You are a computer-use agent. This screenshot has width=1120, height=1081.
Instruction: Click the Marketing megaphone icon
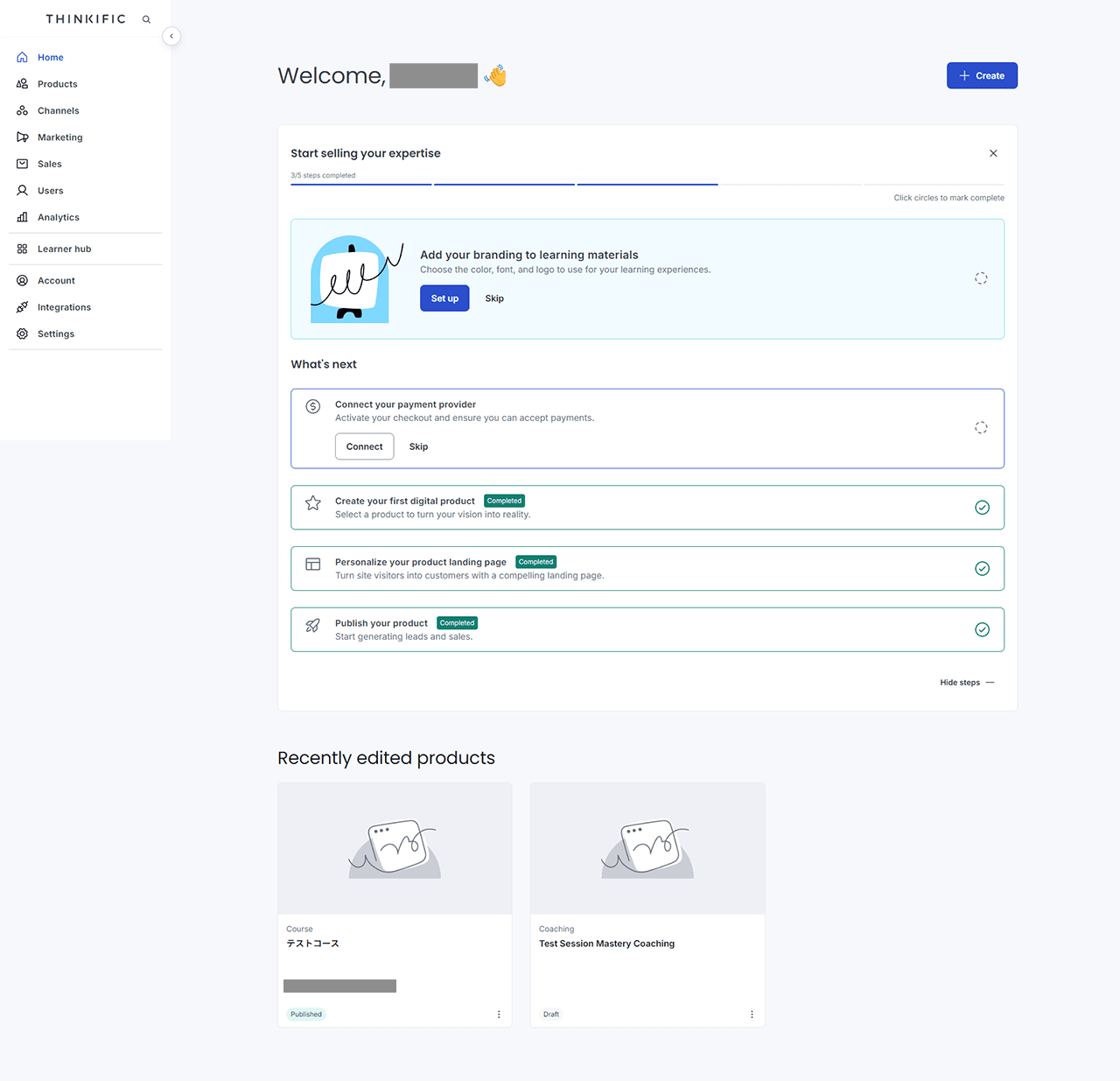click(23, 137)
